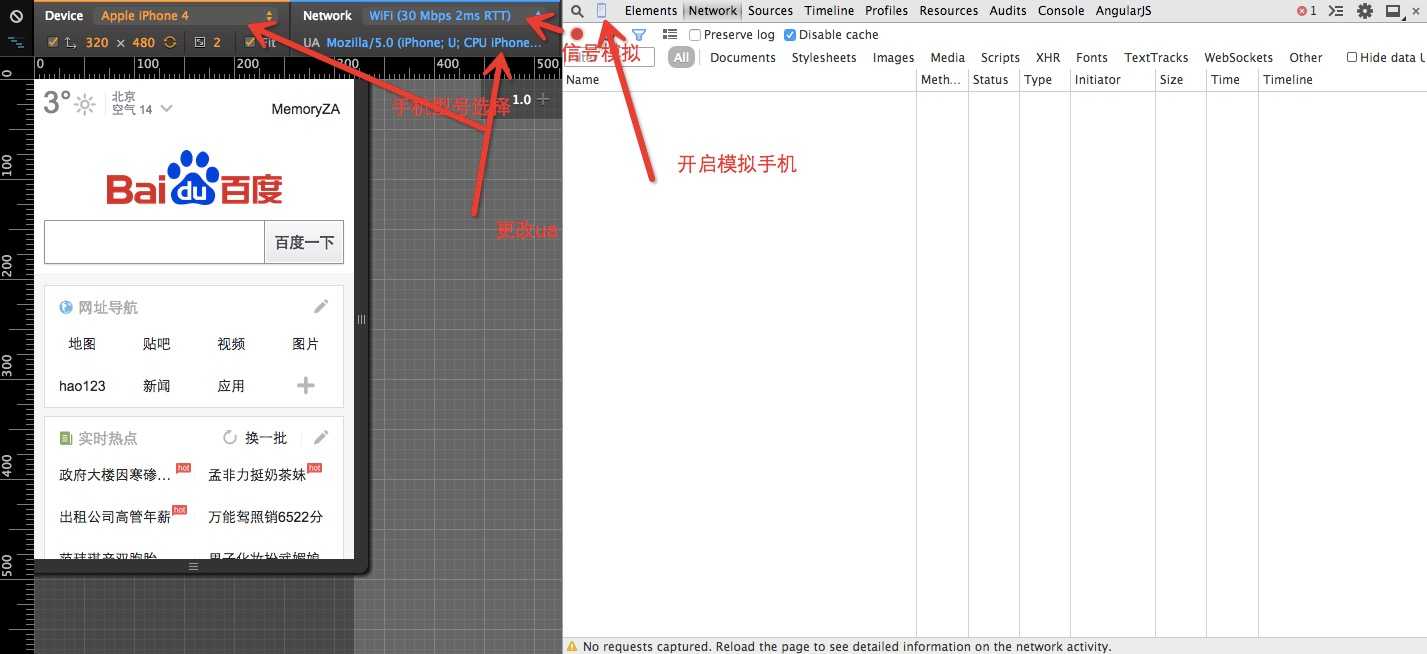1427x654 pixels.
Task: Filter requests by Documents
Action: (x=743, y=57)
